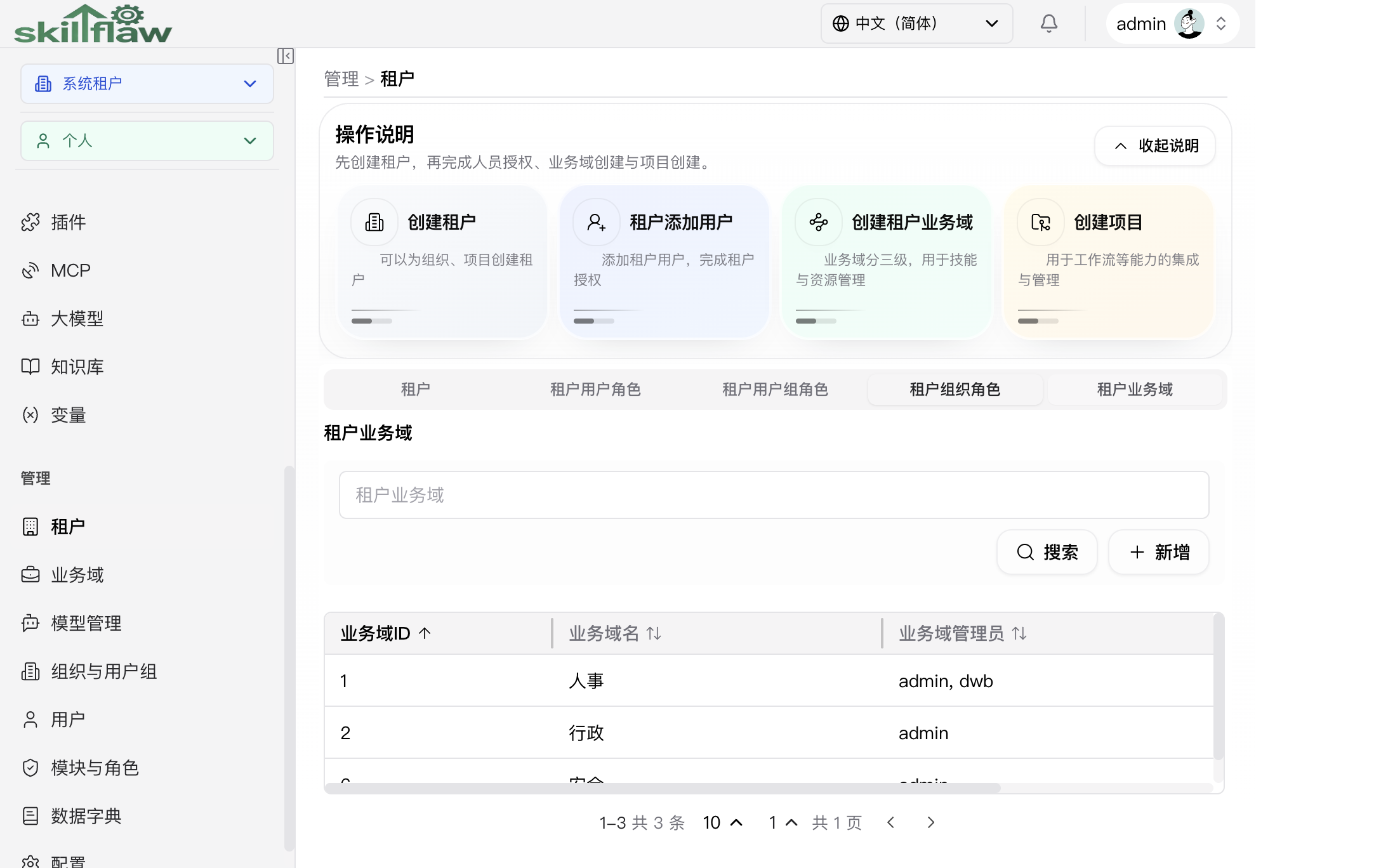The width and height of the screenshot is (1381, 868).
Task: Go to previous page arrow
Action: 891,822
